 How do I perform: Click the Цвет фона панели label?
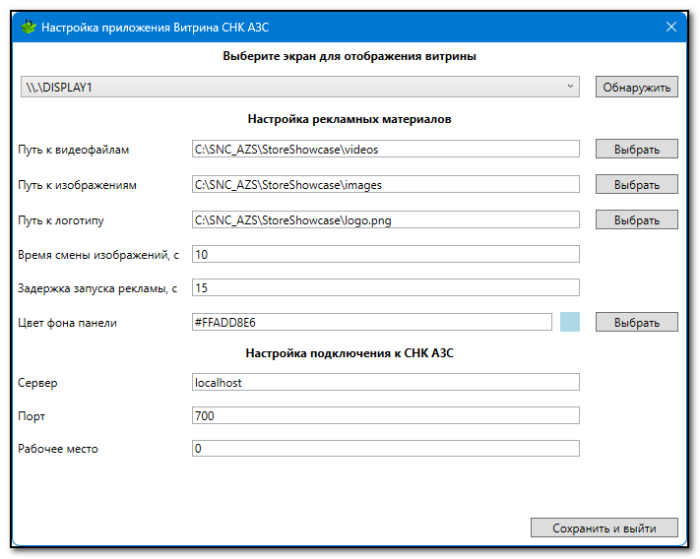[x=67, y=323]
